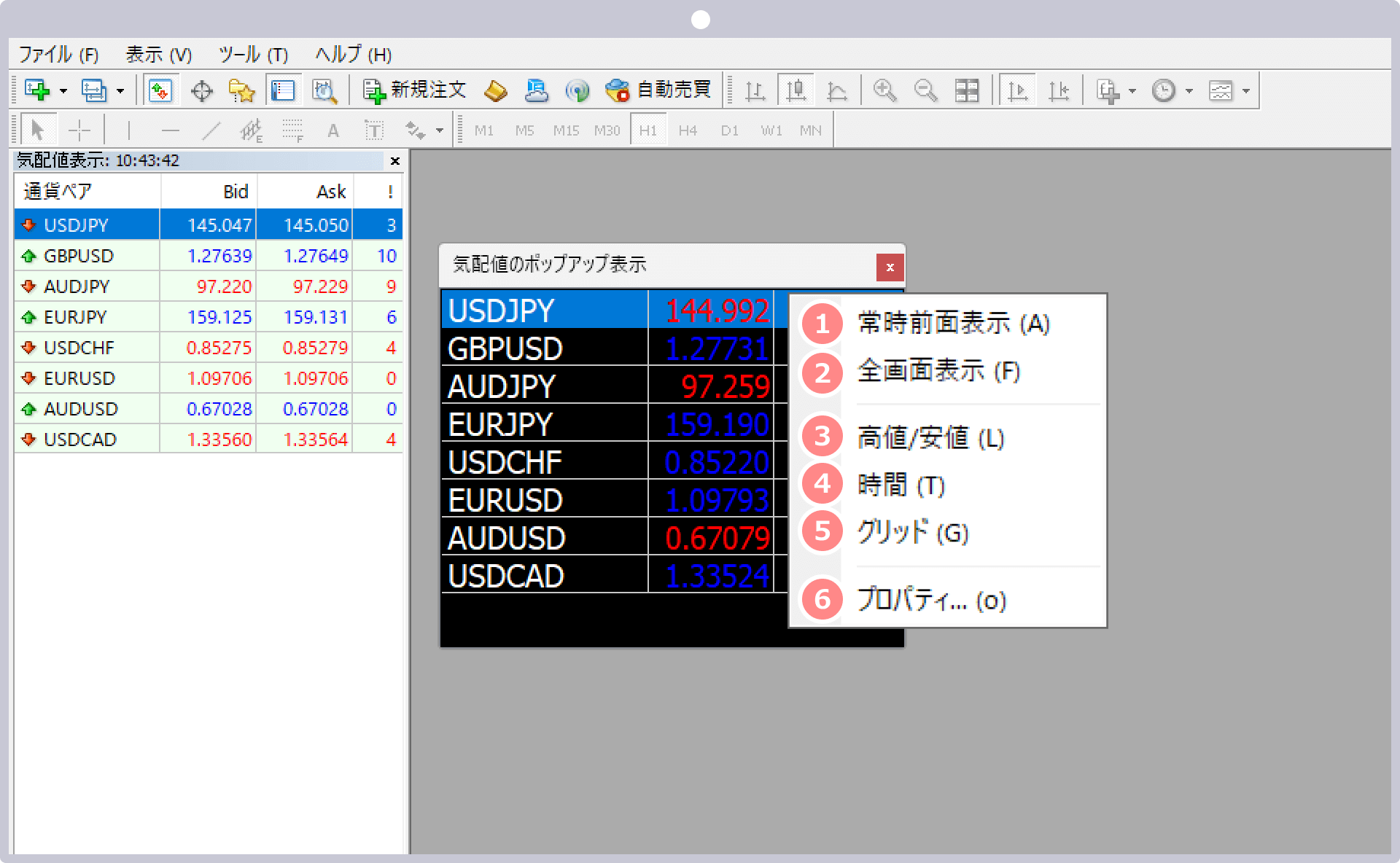Click the new chart icon
Viewport: 1400px width, 863px height.
point(37,90)
